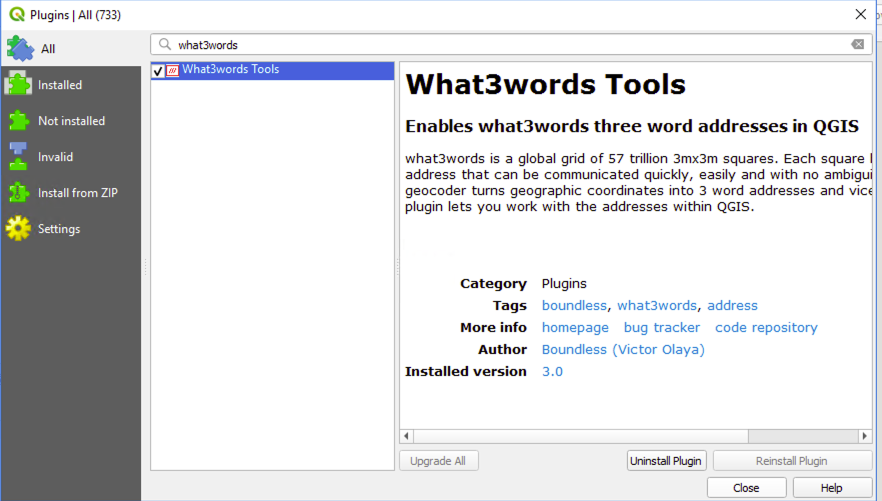
Task: Click the installed version 3.0 link
Action: tap(552, 372)
